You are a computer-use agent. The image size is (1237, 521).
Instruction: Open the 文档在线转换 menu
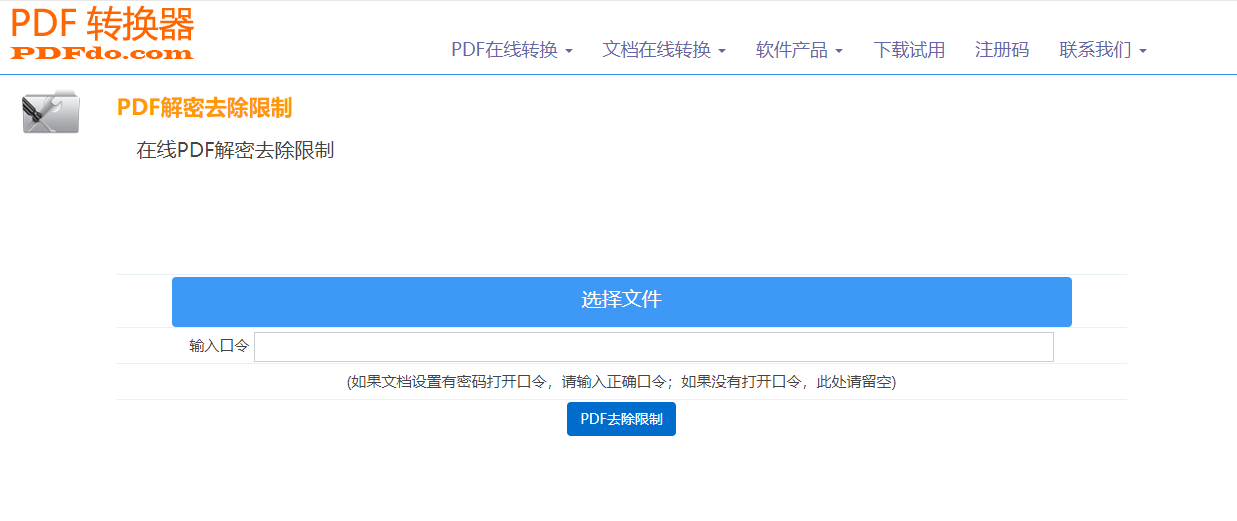click(x=656, y=50)
